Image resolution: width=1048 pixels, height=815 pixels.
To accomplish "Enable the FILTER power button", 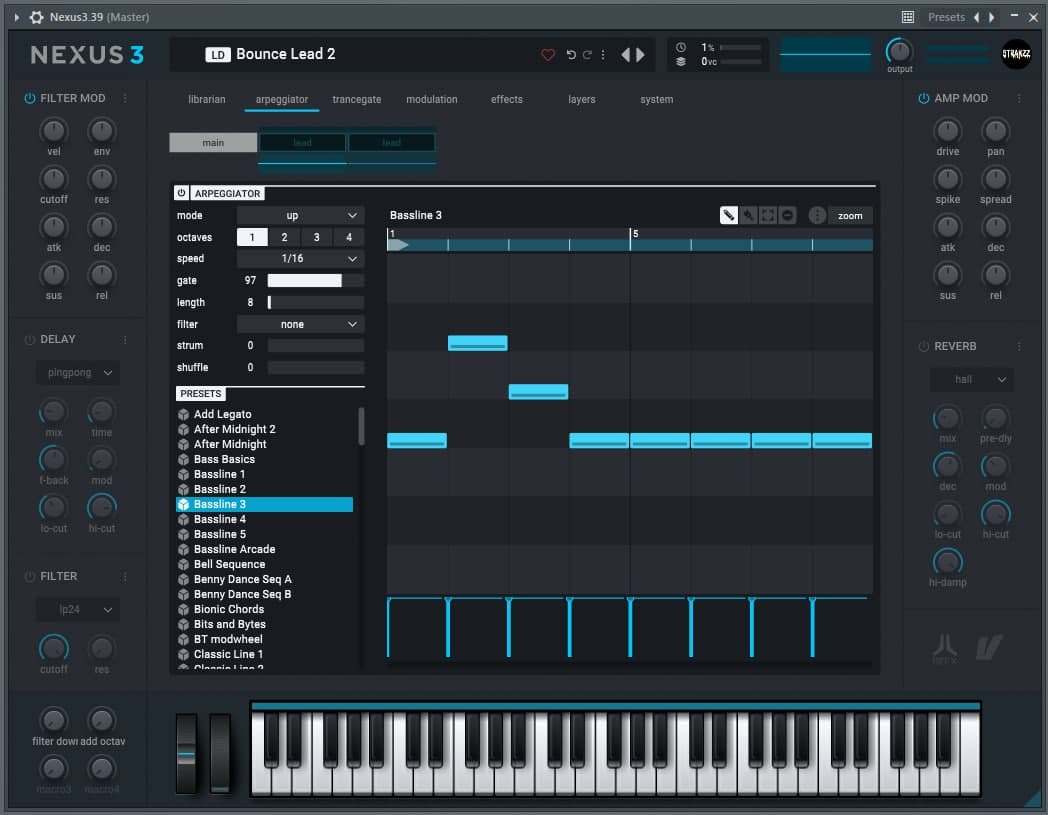I will pos(29,576).
